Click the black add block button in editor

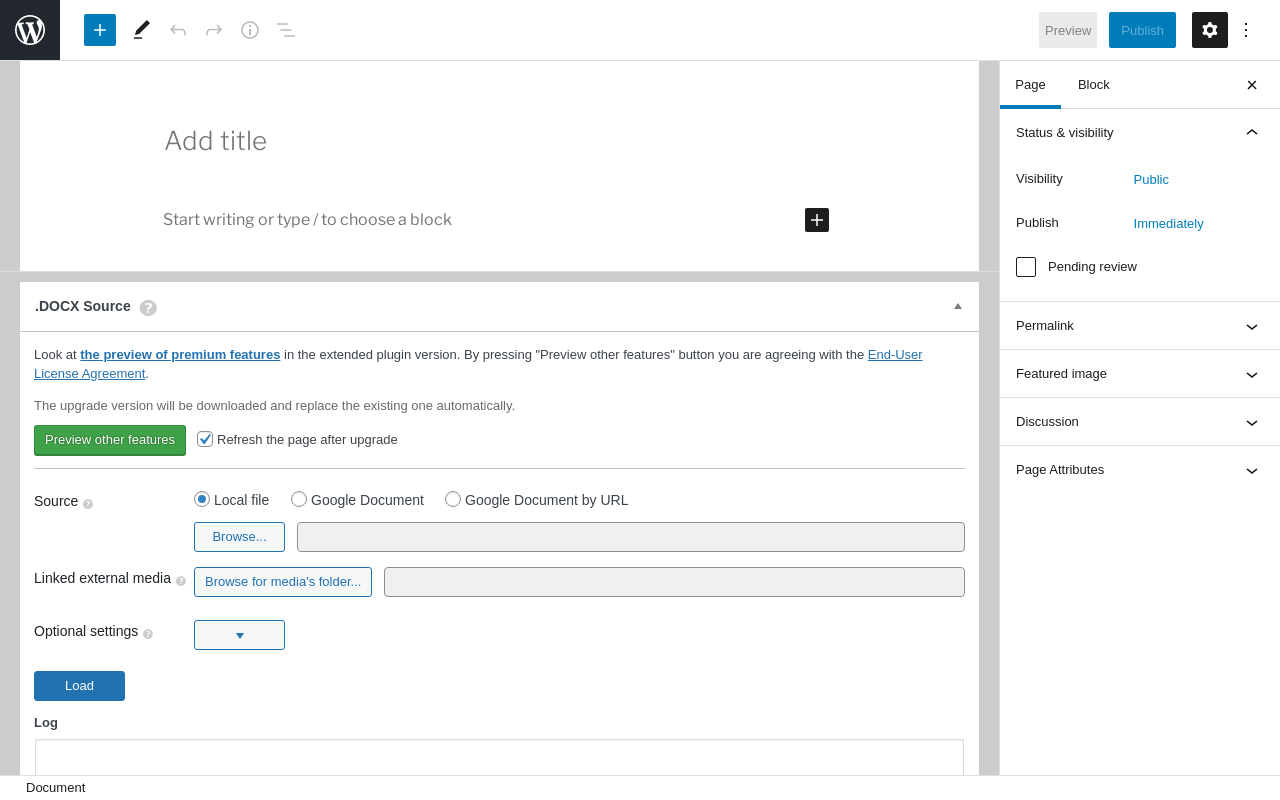pyautogui.click(x=817, y=220)
